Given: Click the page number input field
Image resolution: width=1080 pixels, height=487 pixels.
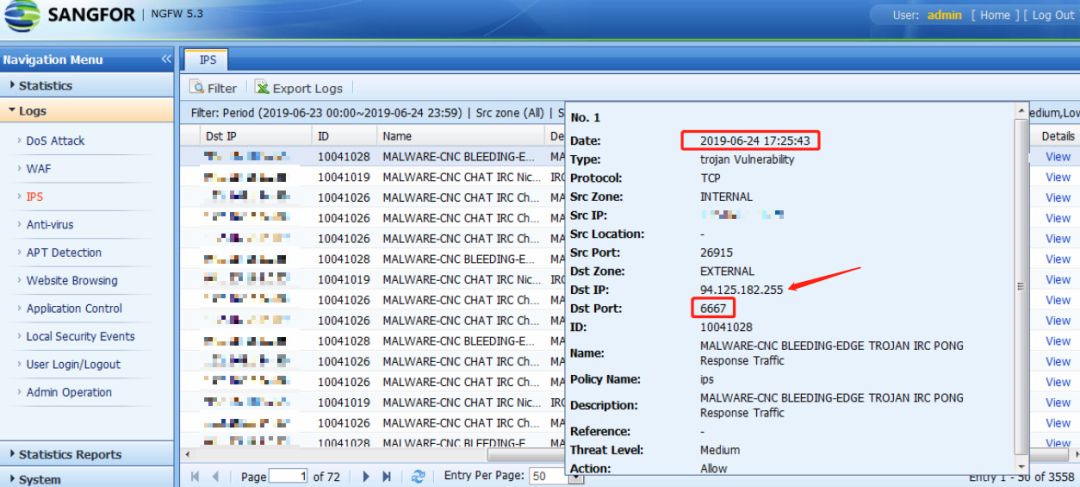Looking at the screenshot, I should coord(288,476).
